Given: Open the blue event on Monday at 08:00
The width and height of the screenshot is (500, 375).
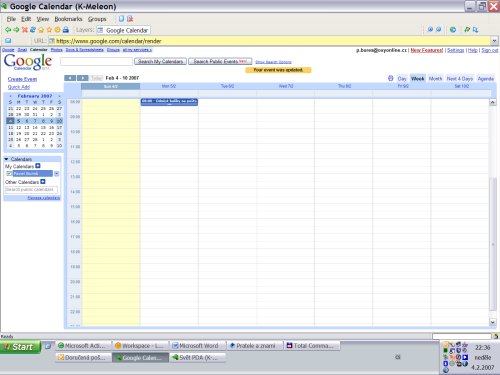Looking at the screenshot, I should pyautogui.click(x=169, y=102).
